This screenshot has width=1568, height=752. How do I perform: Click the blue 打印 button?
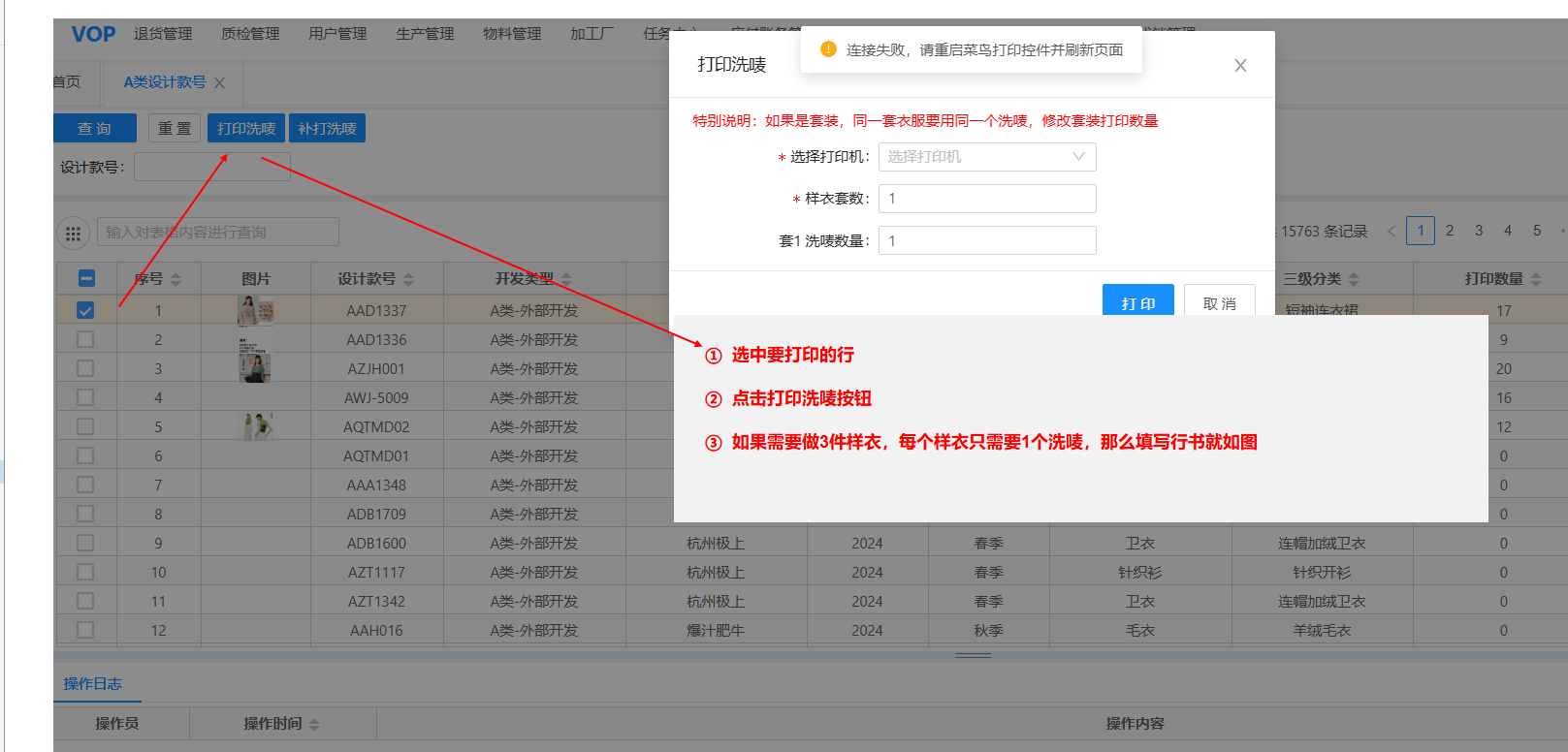[x=1137, y=300]
